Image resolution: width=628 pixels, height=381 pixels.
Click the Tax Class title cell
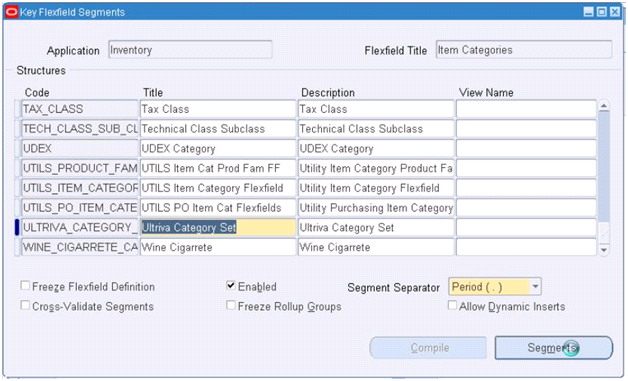[x=217, y=109]
